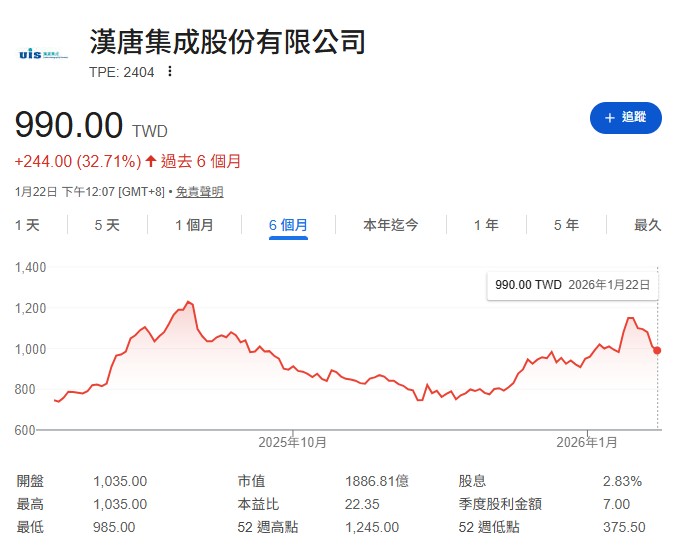Select the 最久 range tab
Screen dimensions: 676x553
pos(647,225)
